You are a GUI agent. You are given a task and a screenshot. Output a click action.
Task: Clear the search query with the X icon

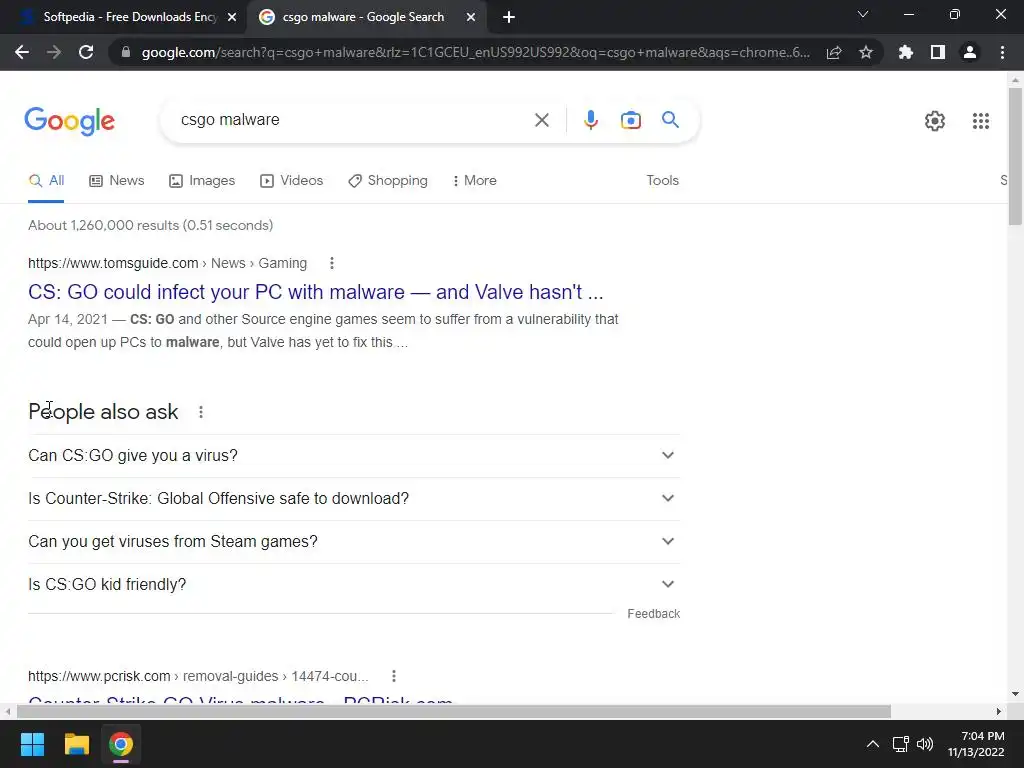pos(541,120)
